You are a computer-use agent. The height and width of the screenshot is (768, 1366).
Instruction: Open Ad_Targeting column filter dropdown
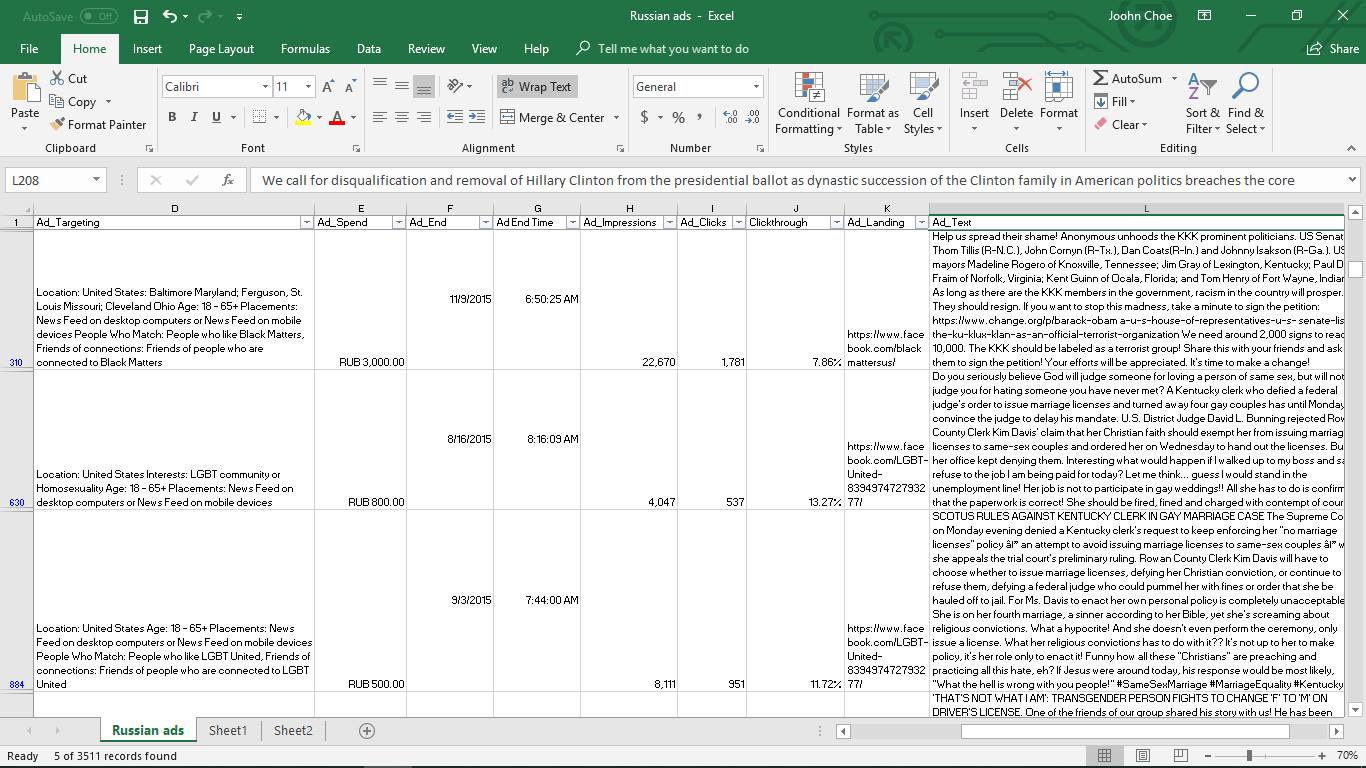(x=306, y=223)
